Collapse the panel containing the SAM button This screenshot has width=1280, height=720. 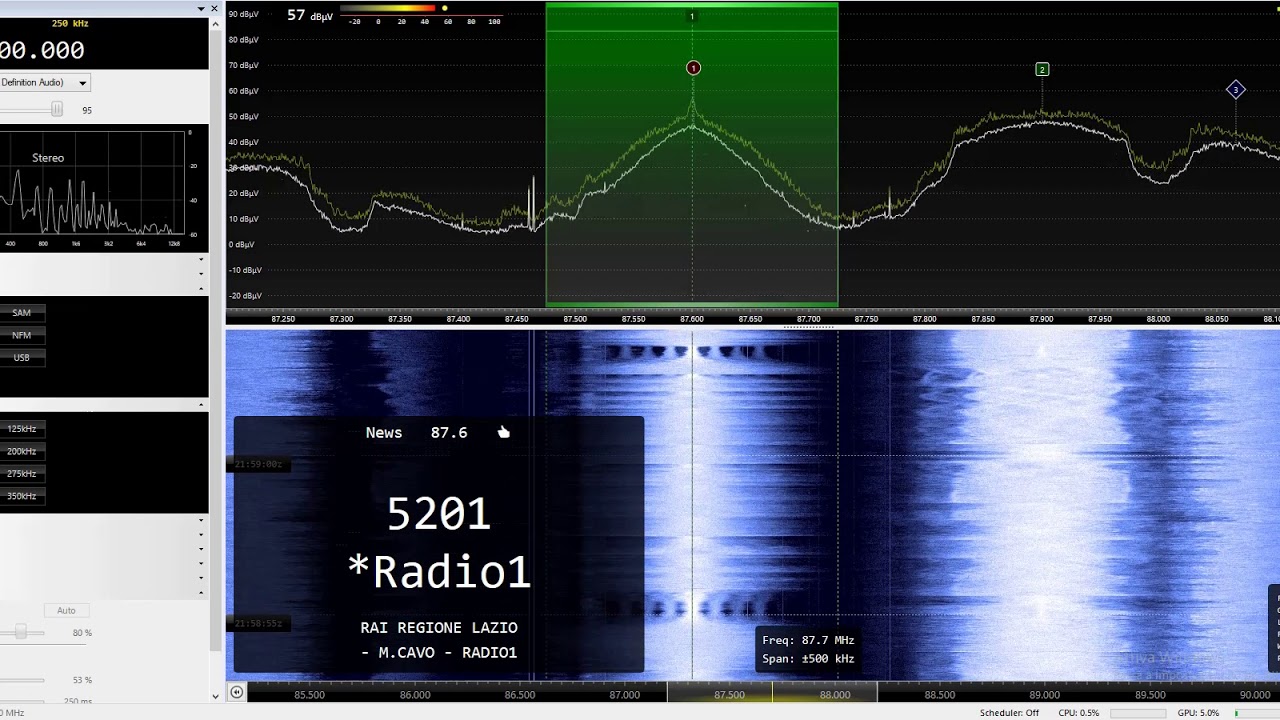pyautogui.click(x=201, y=289)
